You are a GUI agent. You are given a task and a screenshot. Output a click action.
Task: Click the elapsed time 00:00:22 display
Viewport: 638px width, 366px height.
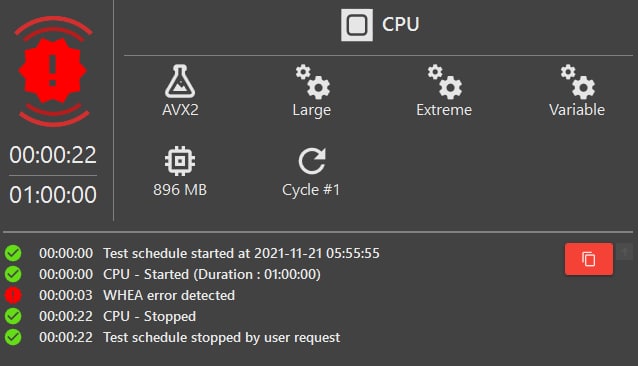coord(53,155)
